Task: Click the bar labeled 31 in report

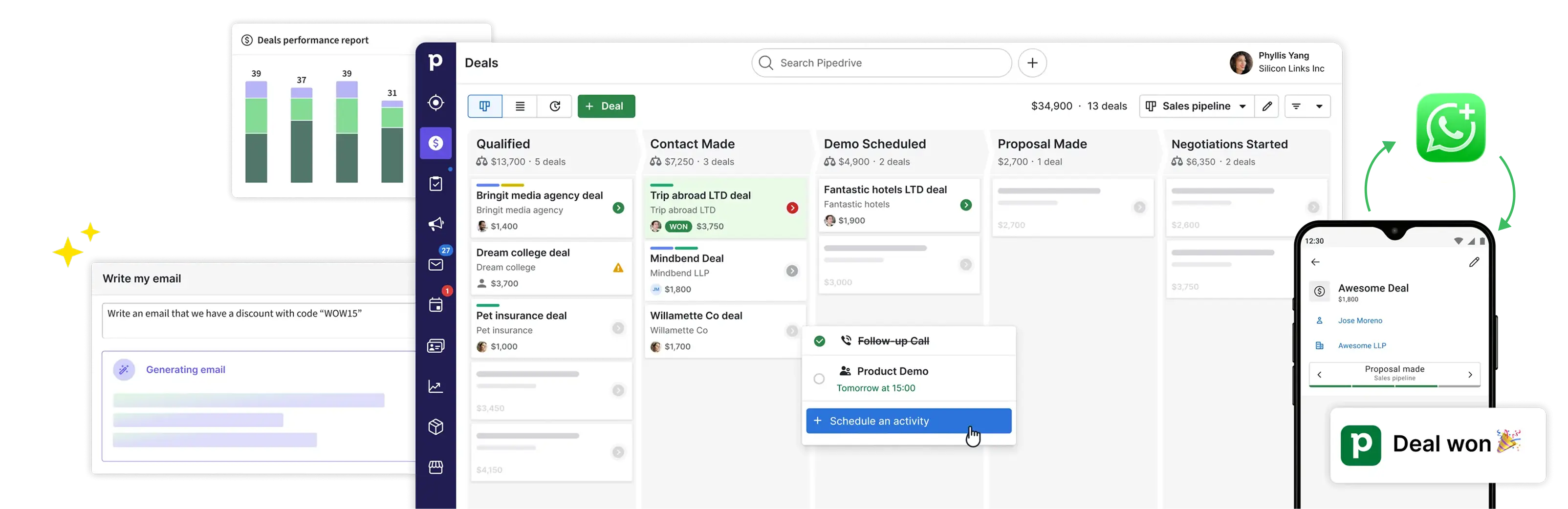Action: click(392, 142)
